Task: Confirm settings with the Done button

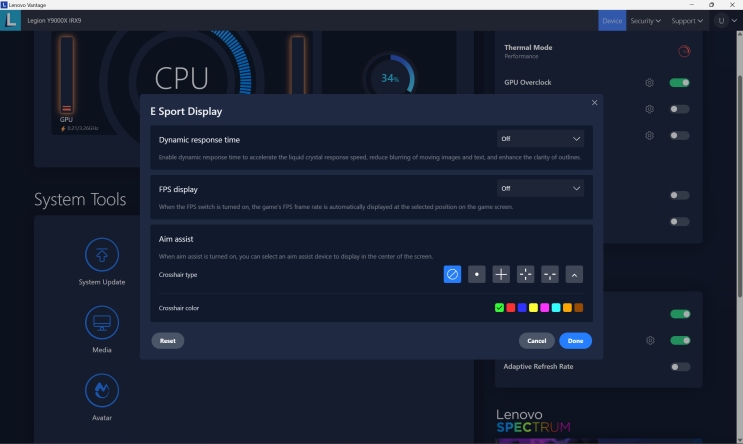Action: tap(575, 341)
